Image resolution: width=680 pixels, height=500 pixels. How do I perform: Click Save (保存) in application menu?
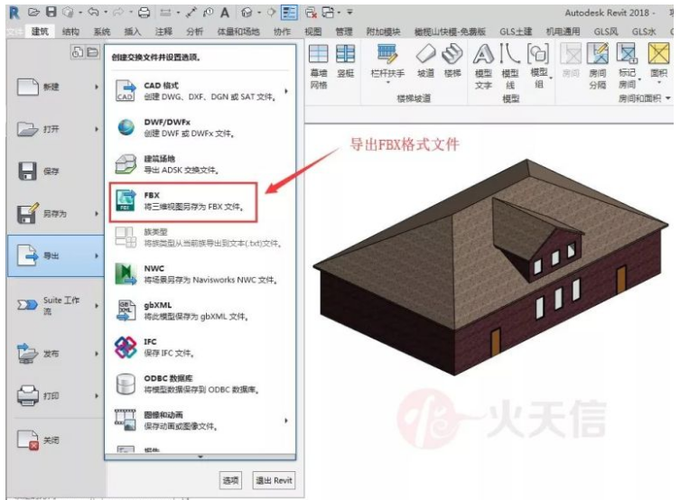tap(56, 171)
